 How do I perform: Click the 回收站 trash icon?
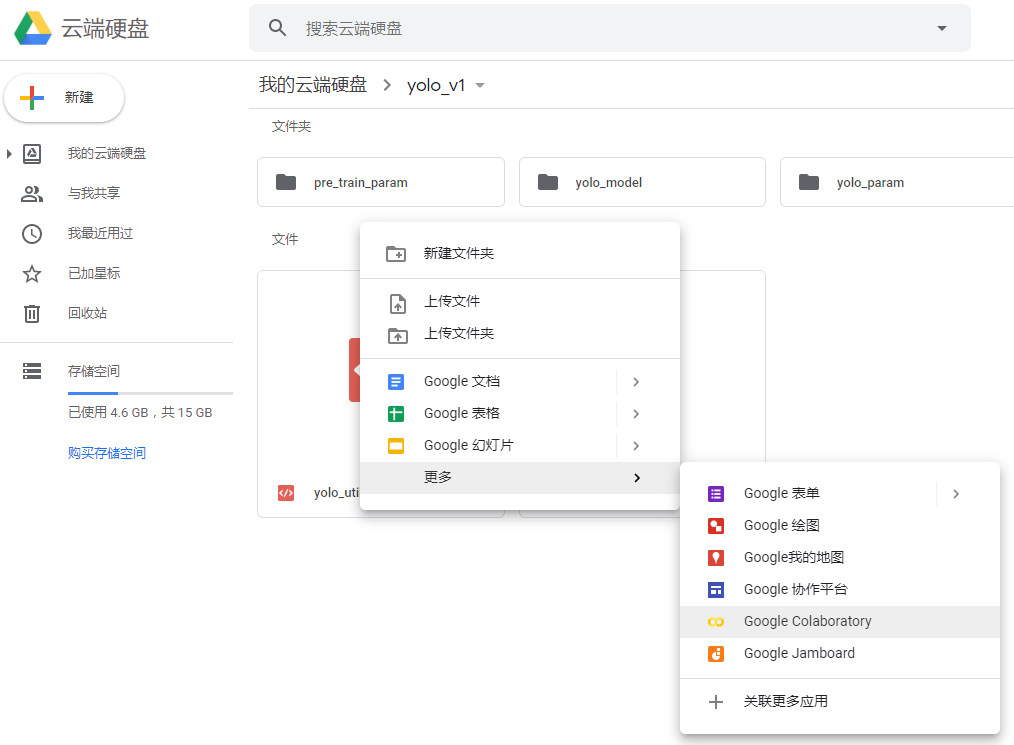coord(32,314)
